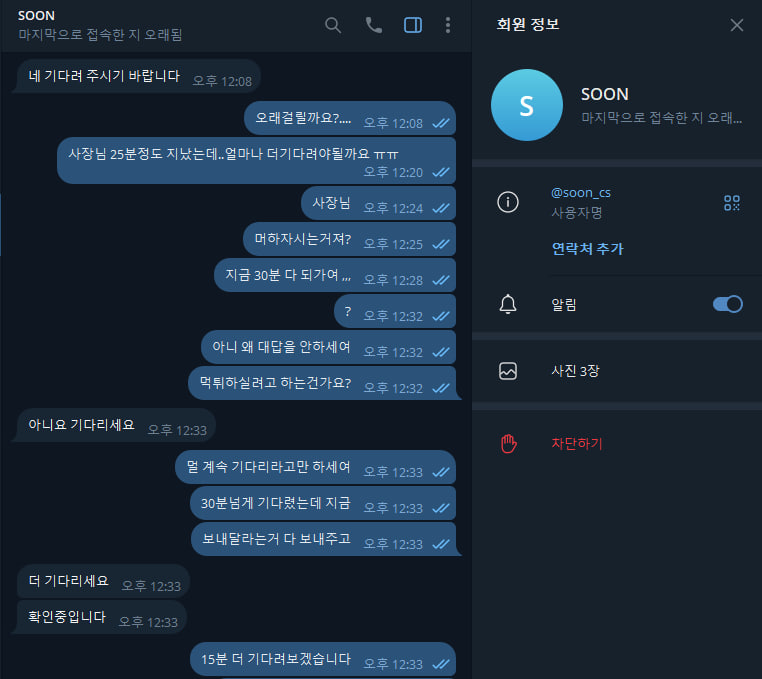The image size is (762, 679).
Task: Open the three-dot more options menu
Action: [x=448, y=25]
